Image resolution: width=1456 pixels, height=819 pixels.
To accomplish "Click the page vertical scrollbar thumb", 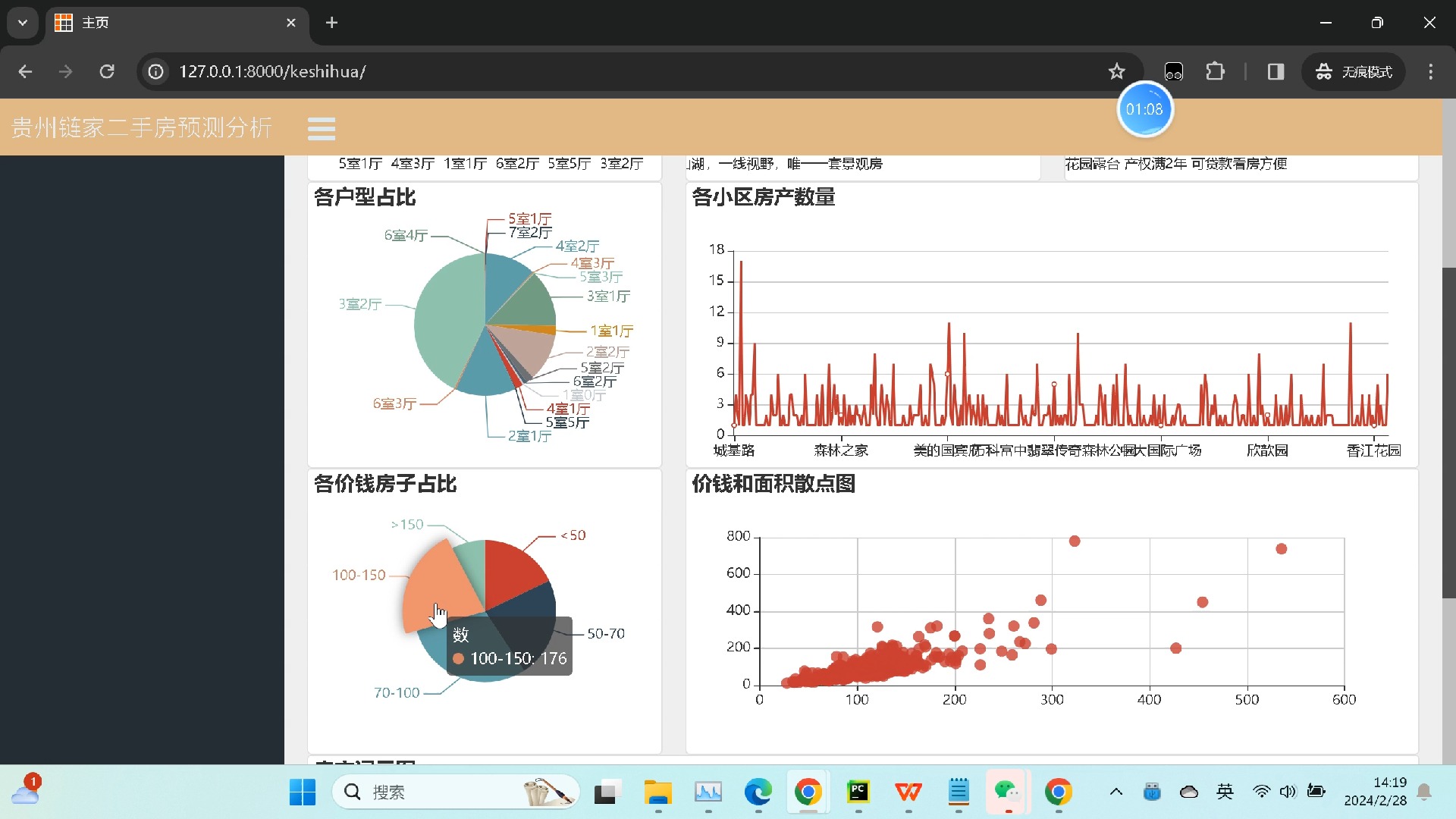I will pos(1448,432).
